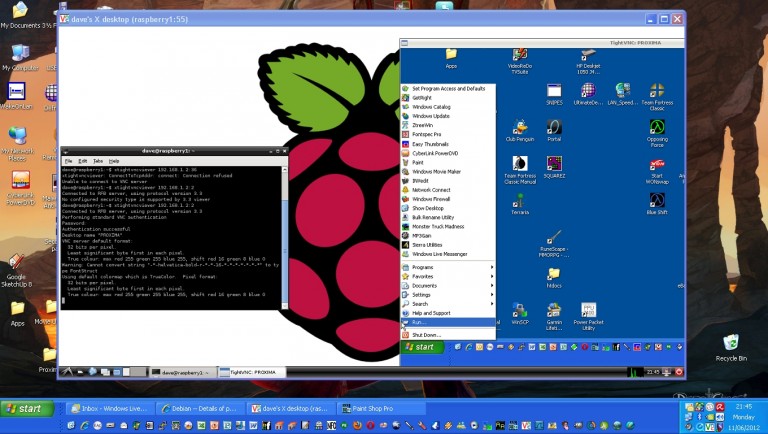
Task: Open Google SketchUp 8 desktop icon
Action: click(16, 271)
